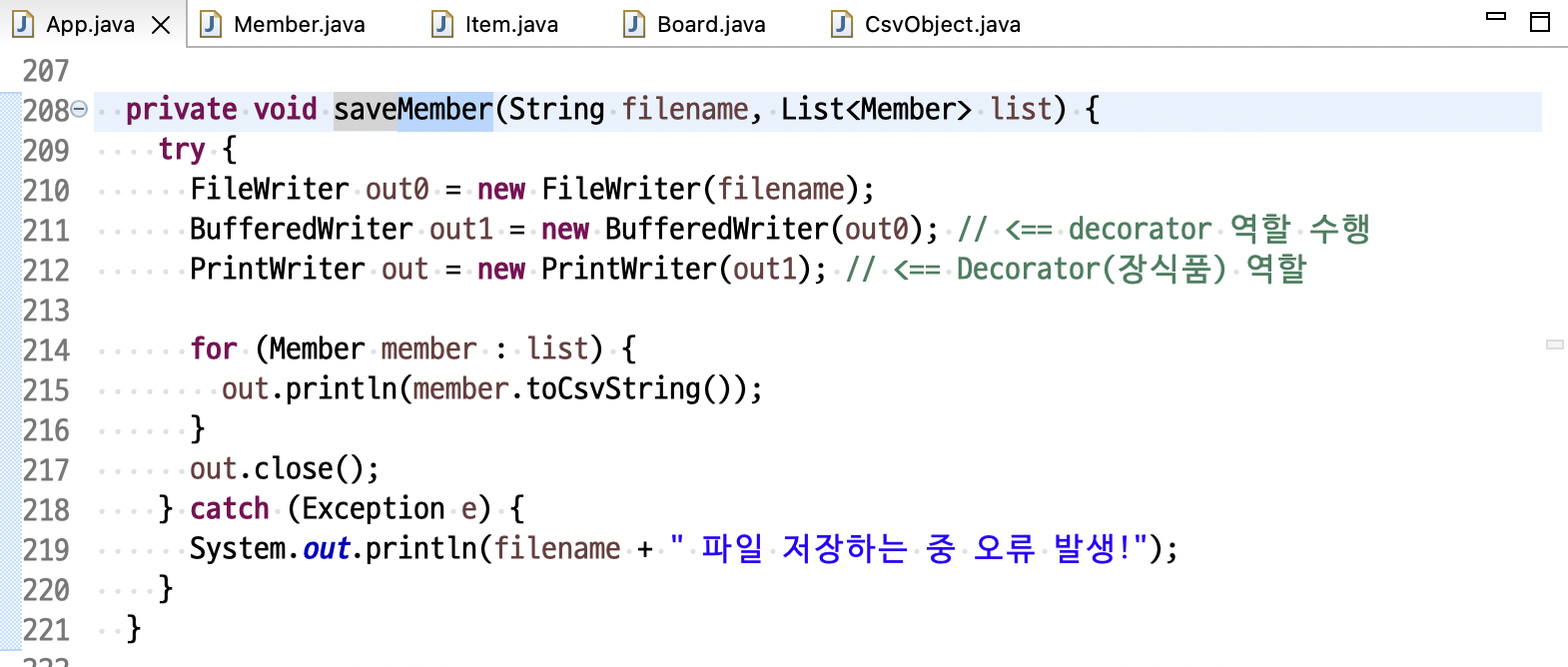Click the Java file icon on Board.java tab
This screenshot has height=667, width=1568.
tap(634, 24)
